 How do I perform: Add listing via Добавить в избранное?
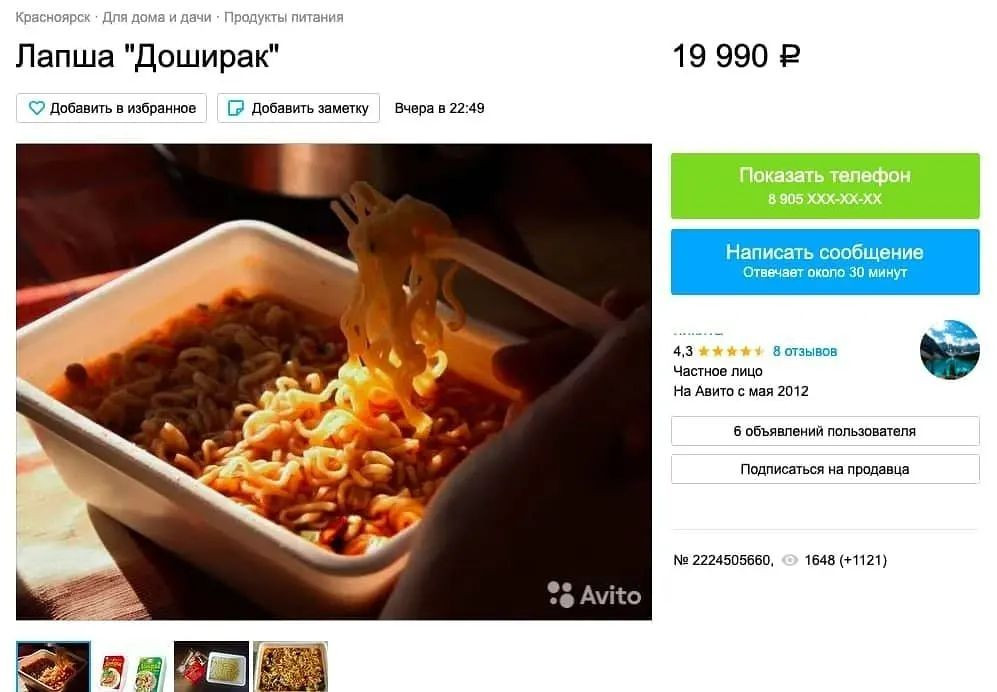tap(111, 108)
